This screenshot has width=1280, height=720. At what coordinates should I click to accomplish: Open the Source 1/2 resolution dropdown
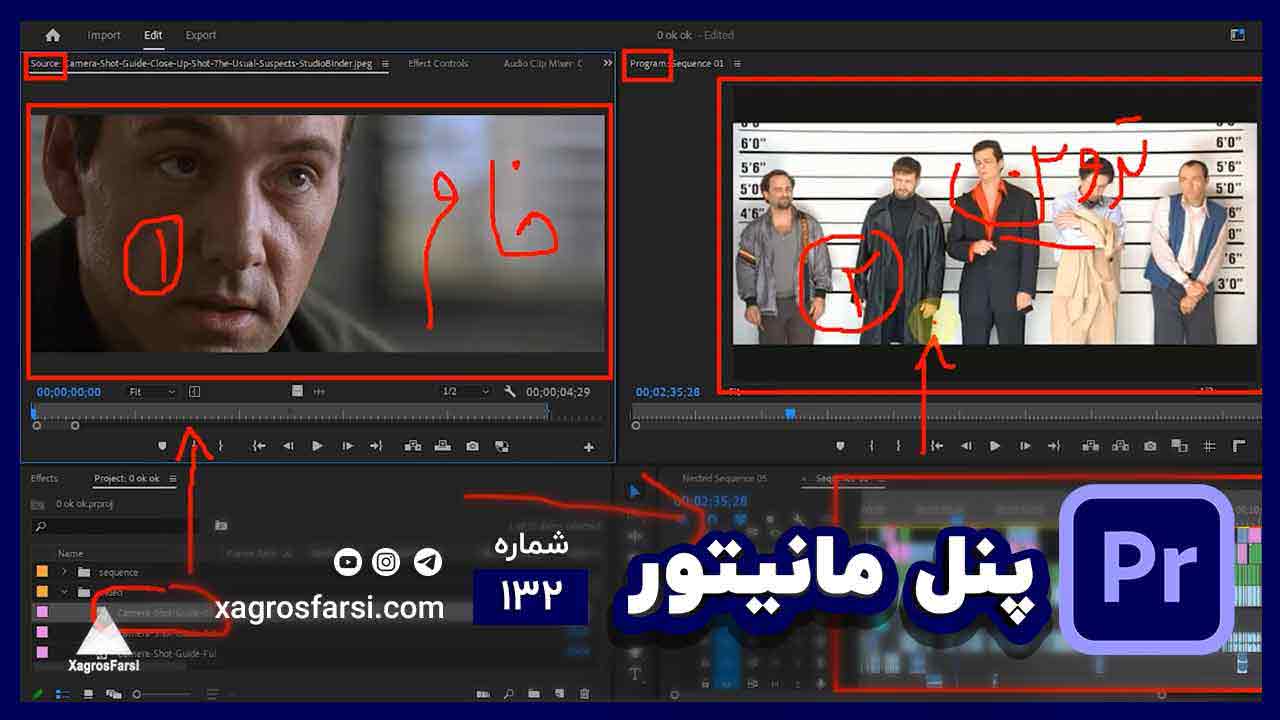(465, 392)
